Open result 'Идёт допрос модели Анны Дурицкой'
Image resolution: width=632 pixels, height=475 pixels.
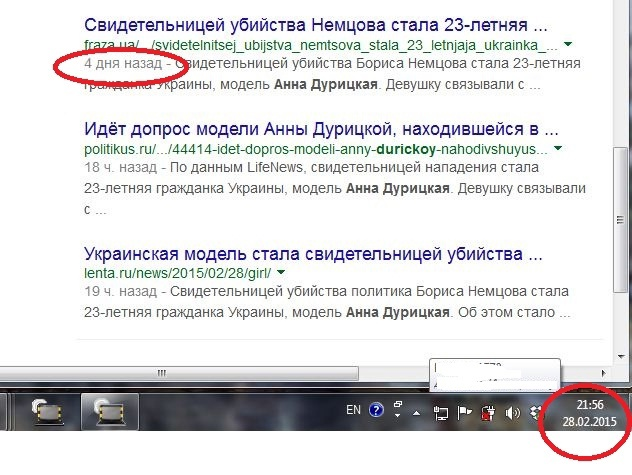(x=321, y=129)
